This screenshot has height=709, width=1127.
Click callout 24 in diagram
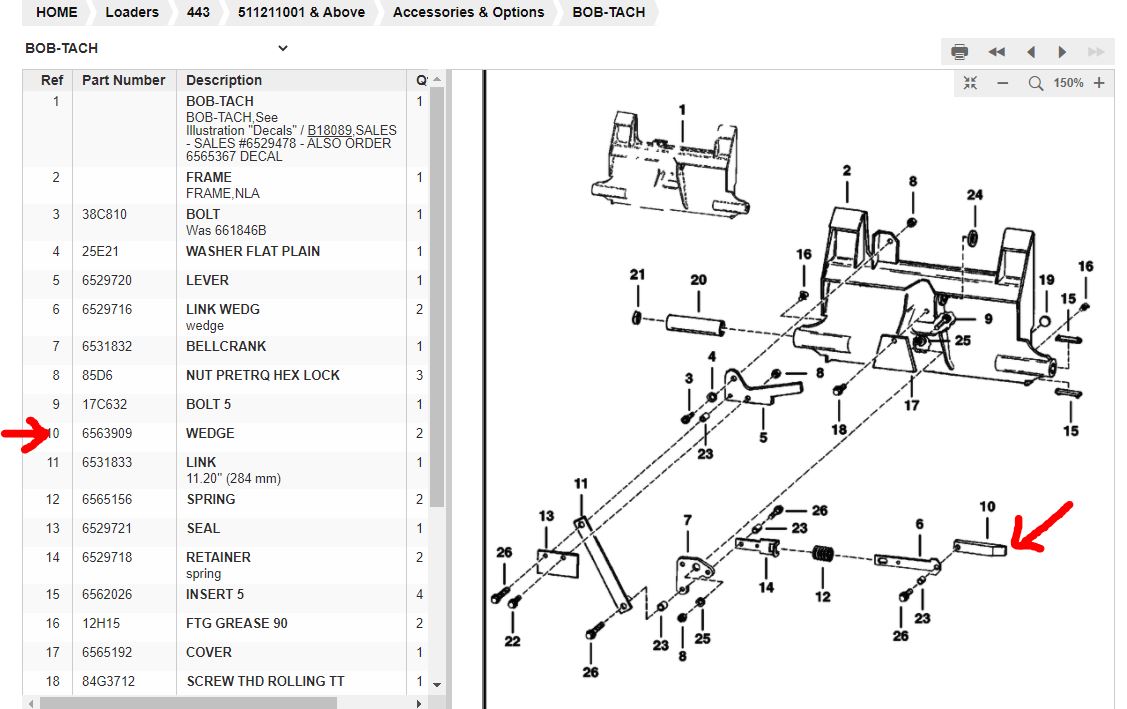click(975, 195)
